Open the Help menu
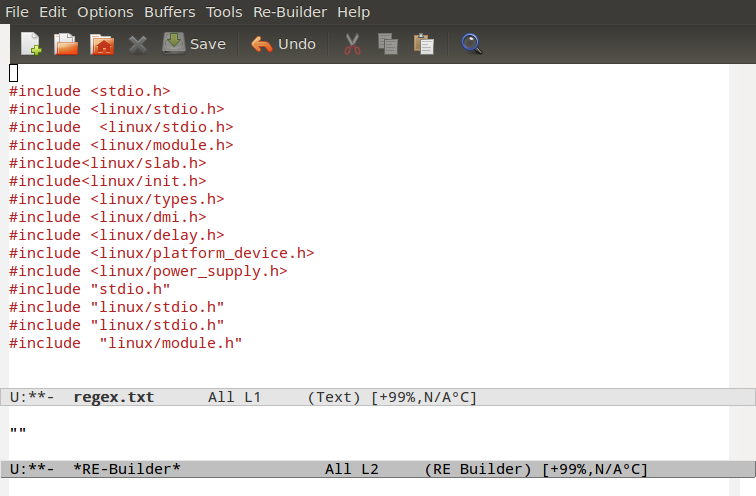The height and width of the screenshot is (496, 756). 353,12
